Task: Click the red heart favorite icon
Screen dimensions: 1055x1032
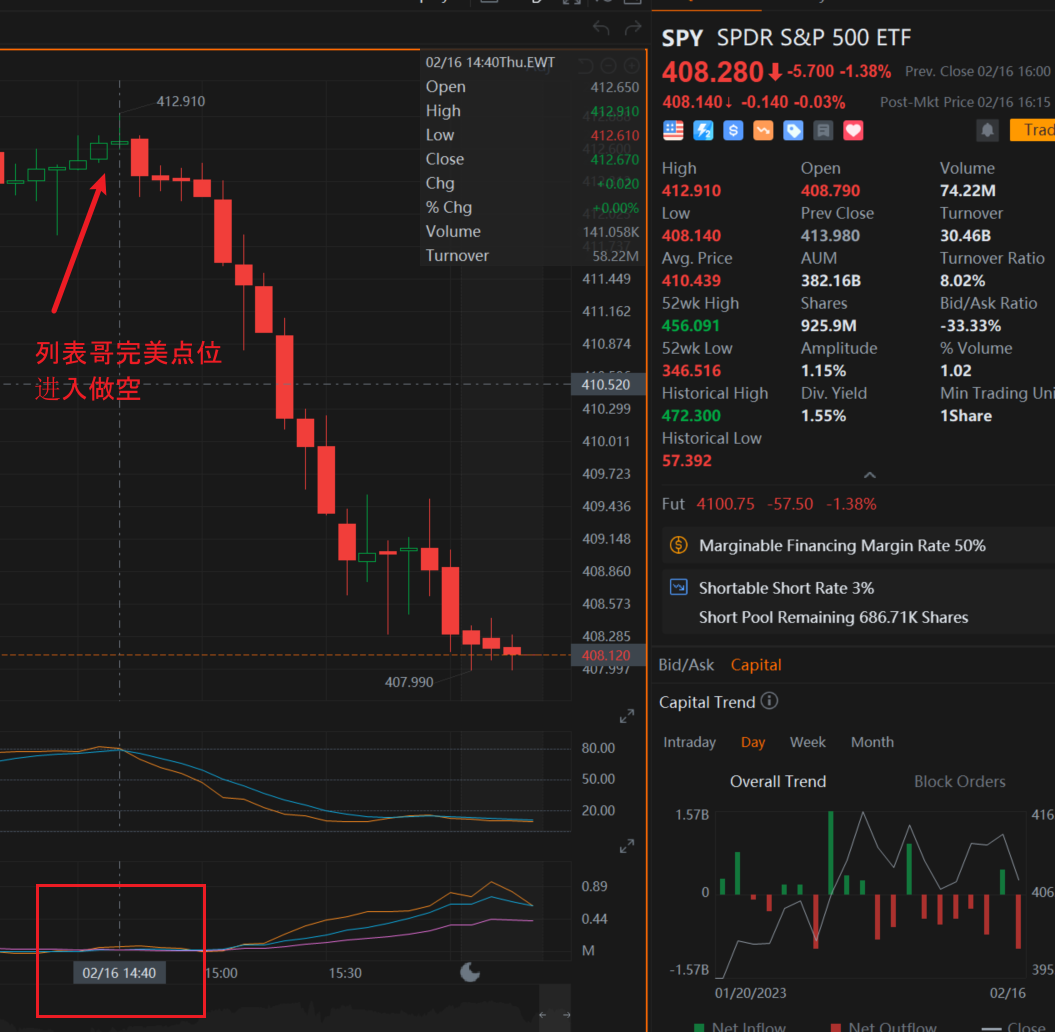Action: tap(853, 131)
